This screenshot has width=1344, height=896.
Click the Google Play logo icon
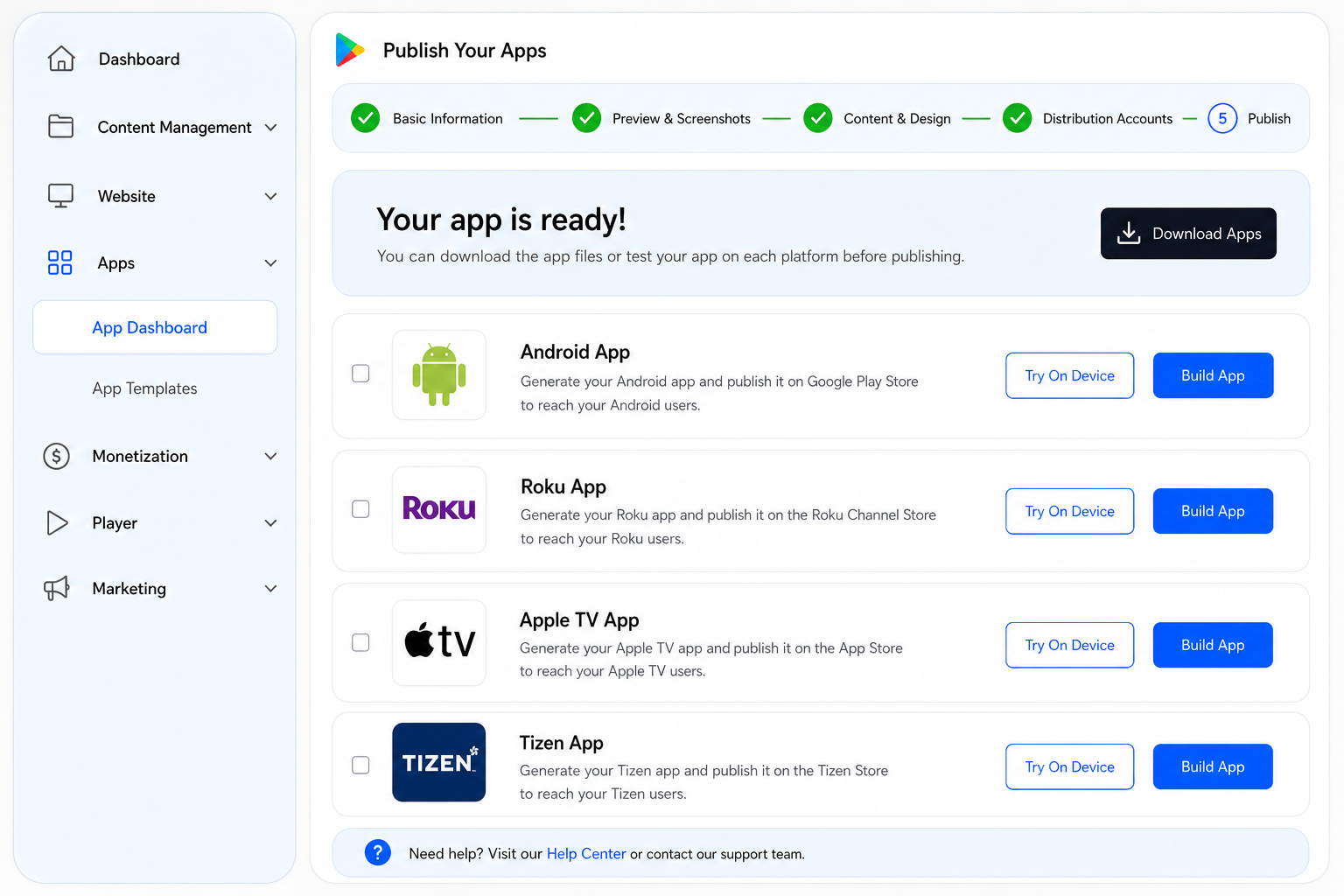click(349, 50)
